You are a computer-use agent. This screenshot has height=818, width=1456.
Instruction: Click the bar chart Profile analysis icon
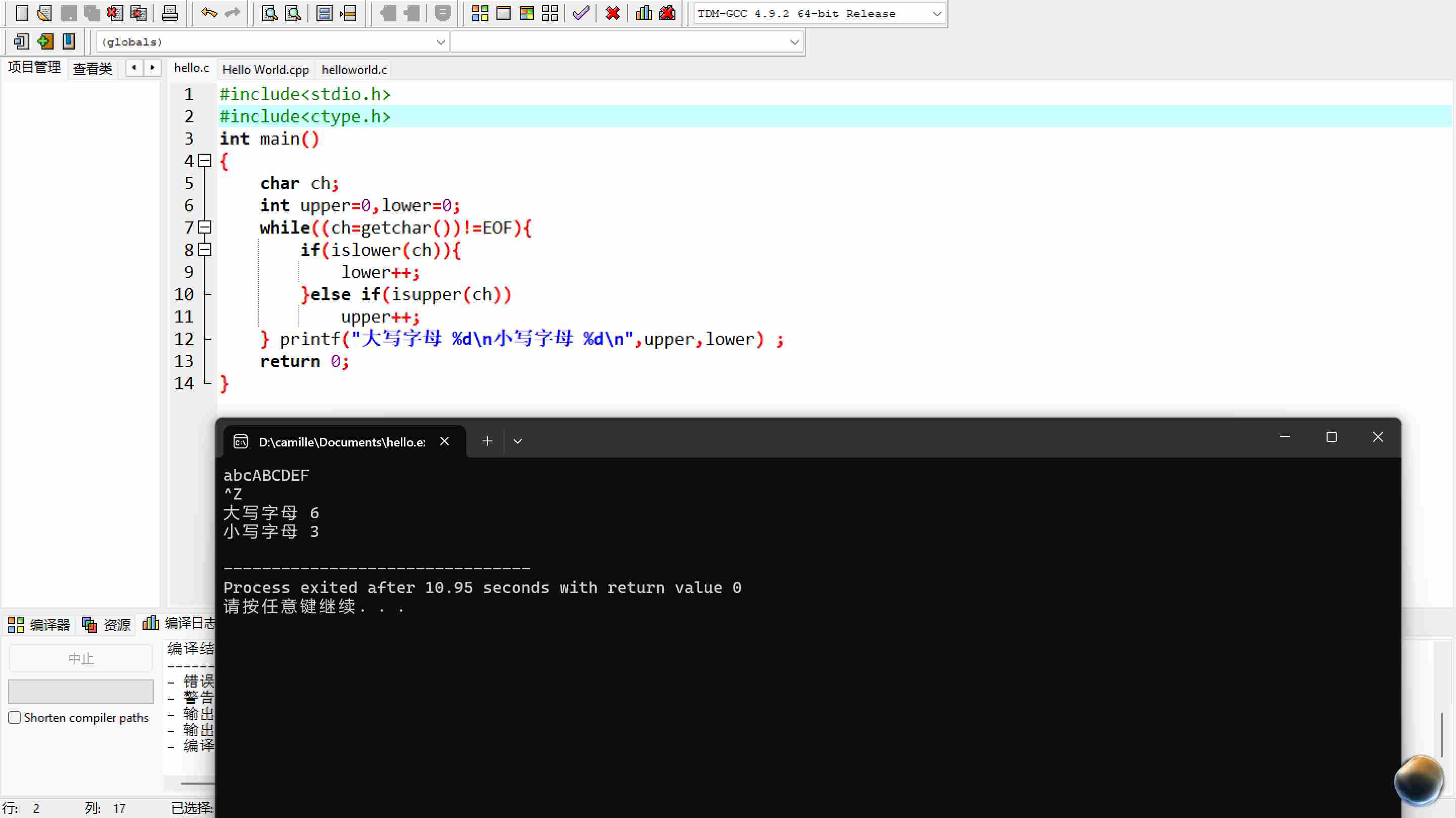click(643, 13)
